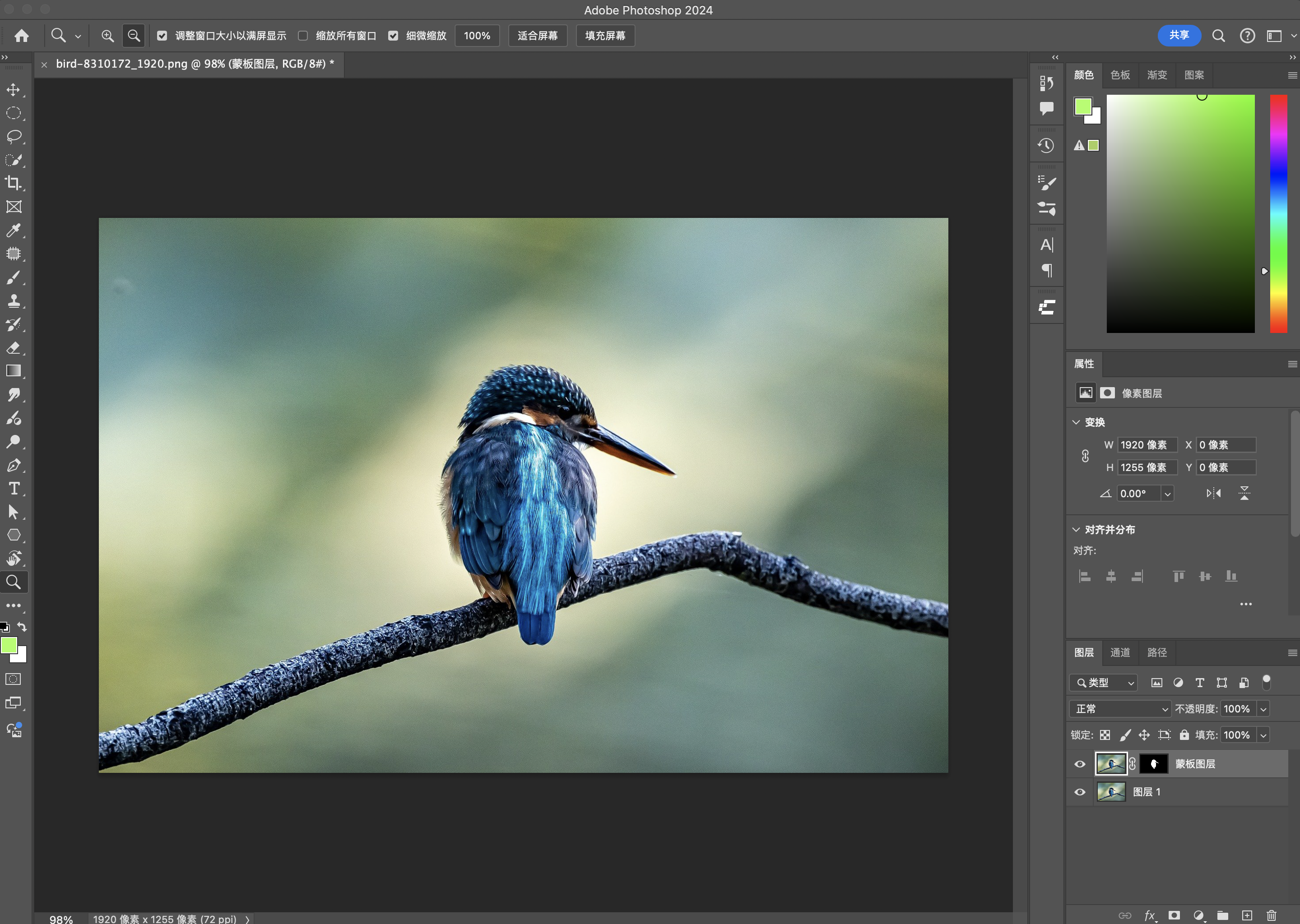Select the Zoom tool in toolbar
Screen dimensions: 1300x924
click(x=14, y=582)
